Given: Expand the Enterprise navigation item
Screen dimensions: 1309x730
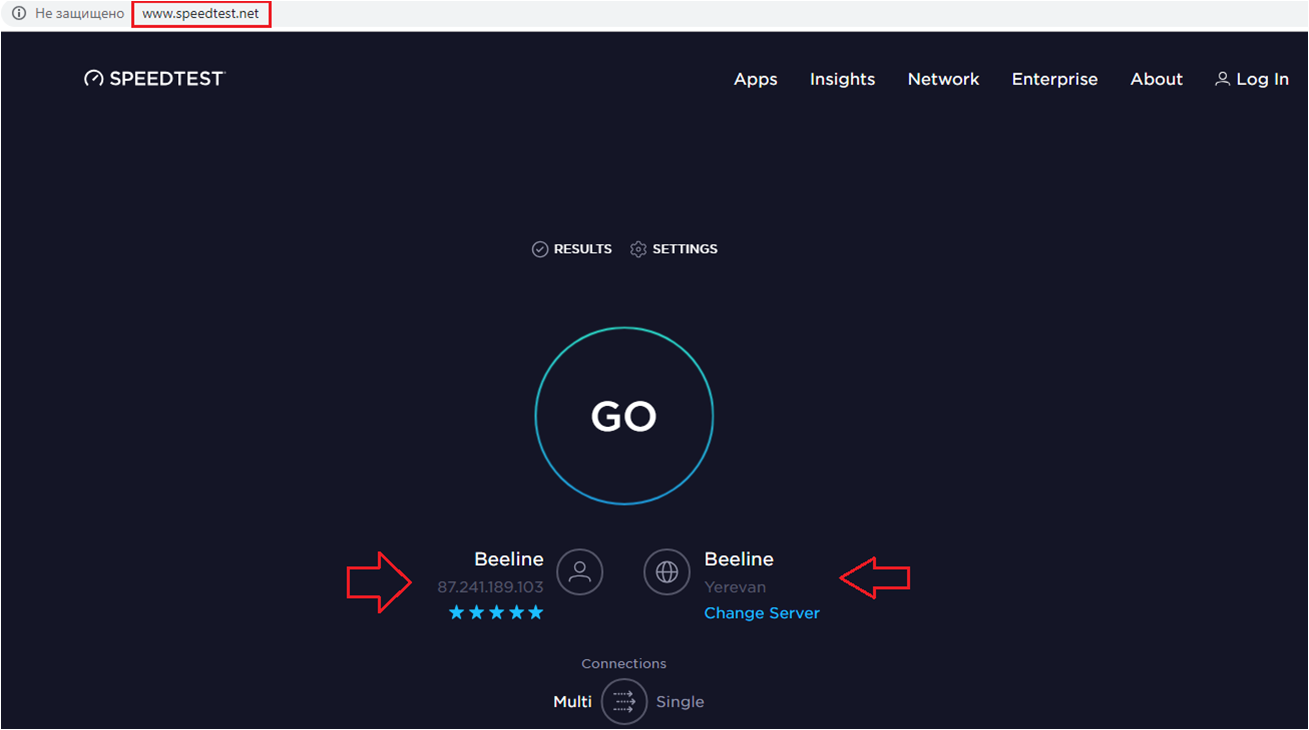Looking at the screenshot, I should 1054,79.
